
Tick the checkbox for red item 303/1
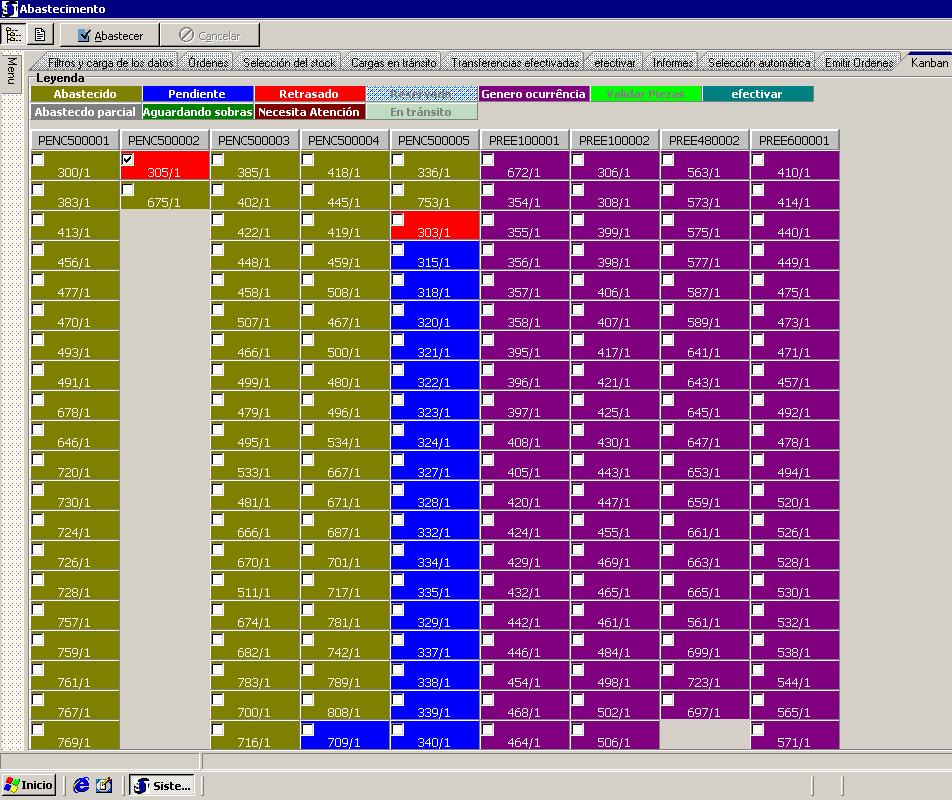coord(398,220)
